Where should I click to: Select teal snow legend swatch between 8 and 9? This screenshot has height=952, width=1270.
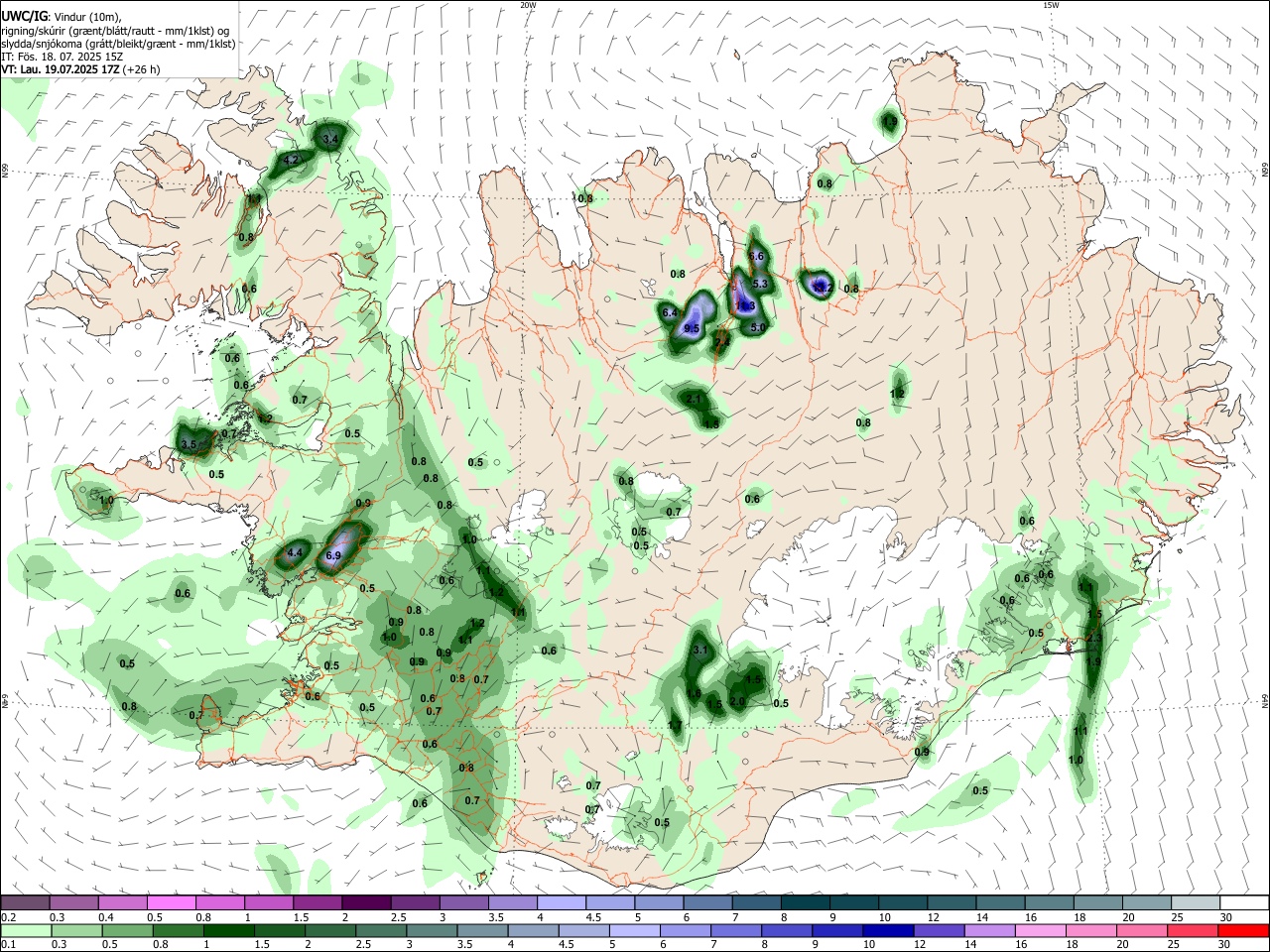805,903
